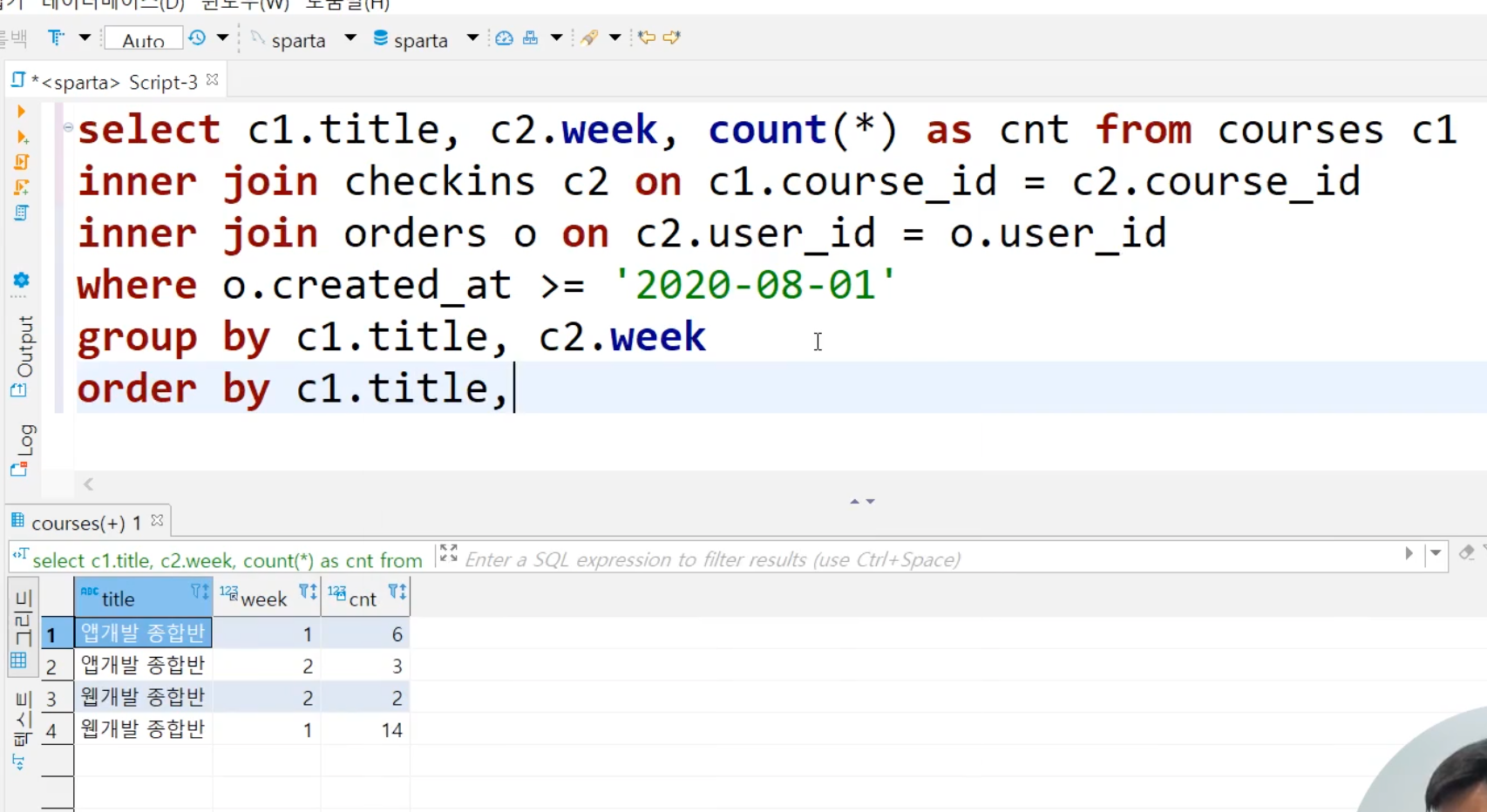Click the transaction mode icon in toolbar
The height and width of the screenshot is (812, 1487).
(x=57, y=37)
